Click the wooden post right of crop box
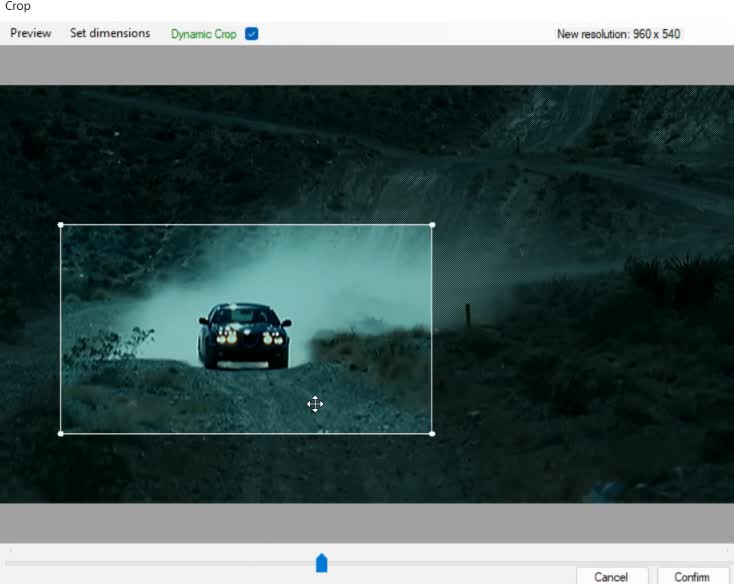This screenshot has height=584, width=734. point(467,315)
